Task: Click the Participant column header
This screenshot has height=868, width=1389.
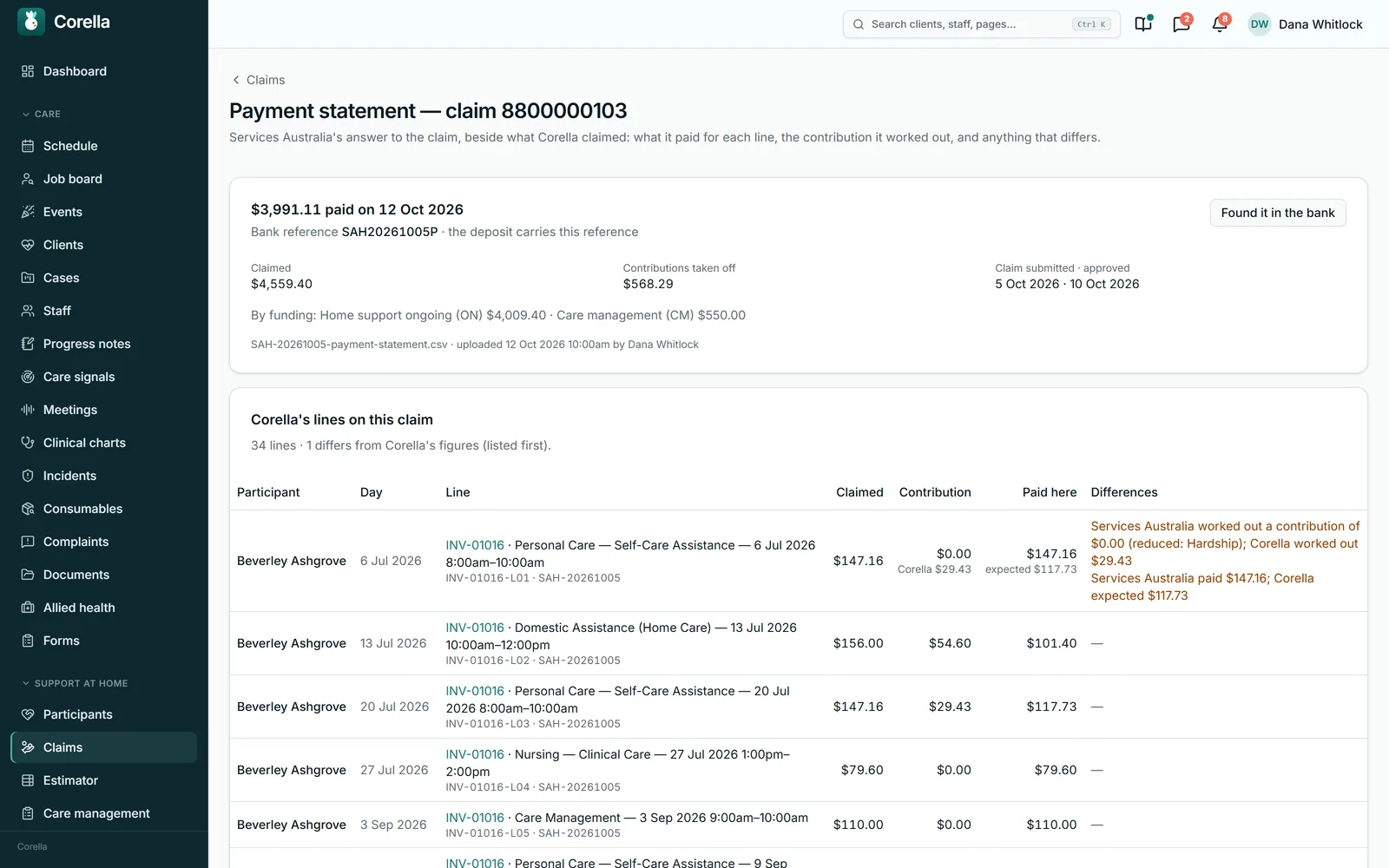Action: tap(268, 492)
